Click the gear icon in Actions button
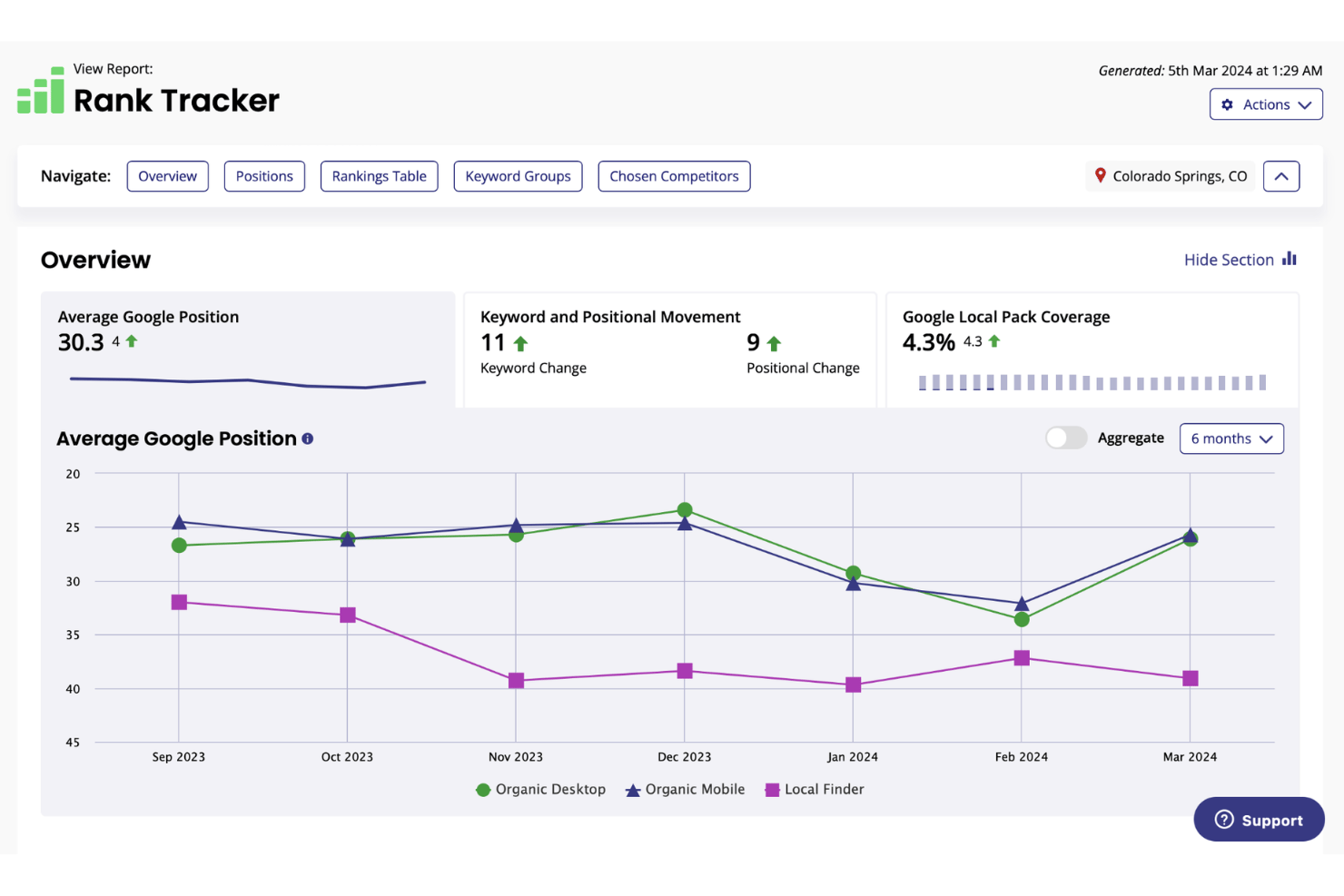This screenshot has width=1344, height=896. coord(1228,104)
